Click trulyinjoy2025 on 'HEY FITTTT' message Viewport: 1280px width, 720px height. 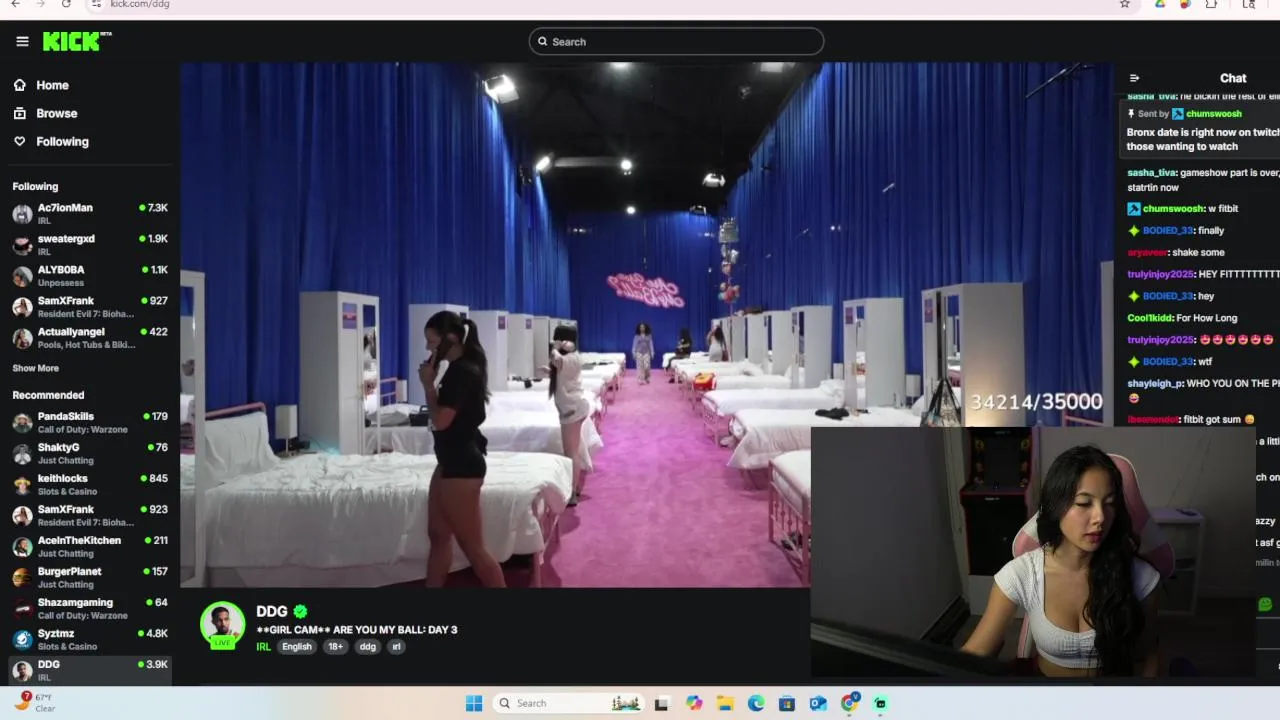[x=1160, y=274]
